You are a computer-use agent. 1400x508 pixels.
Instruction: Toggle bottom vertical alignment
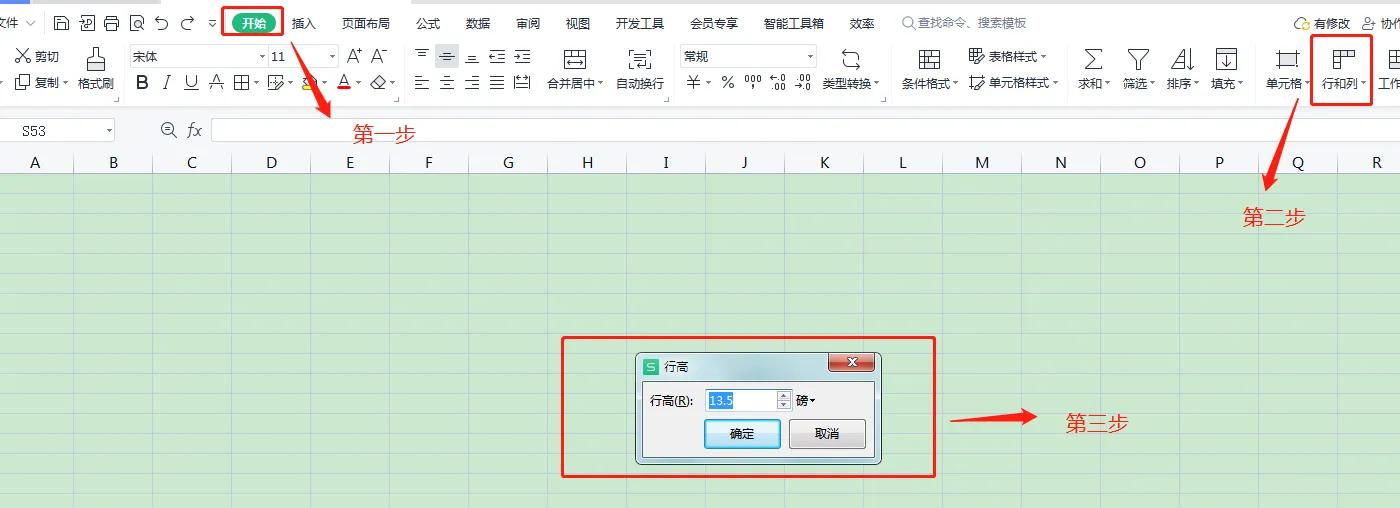[x=472, y=57]
